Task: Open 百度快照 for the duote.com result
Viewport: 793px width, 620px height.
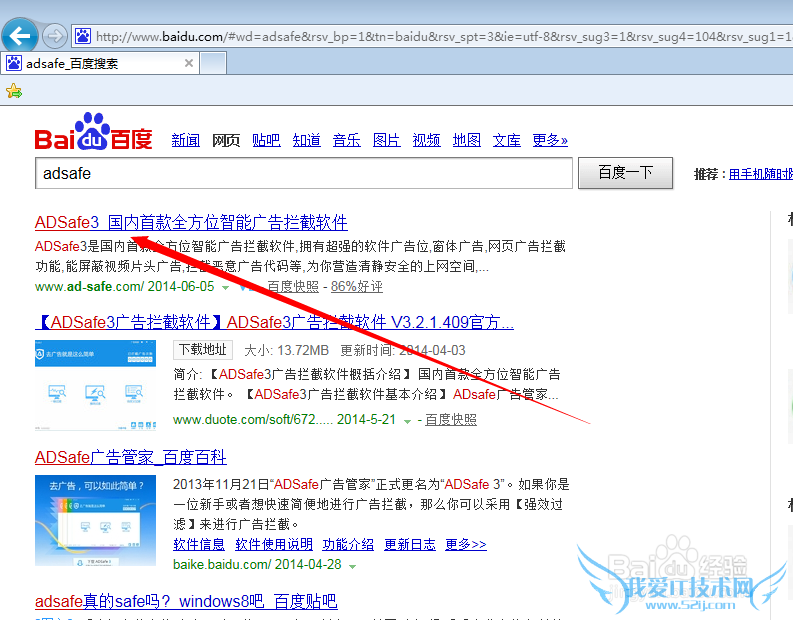Action: tap(451, 420)
